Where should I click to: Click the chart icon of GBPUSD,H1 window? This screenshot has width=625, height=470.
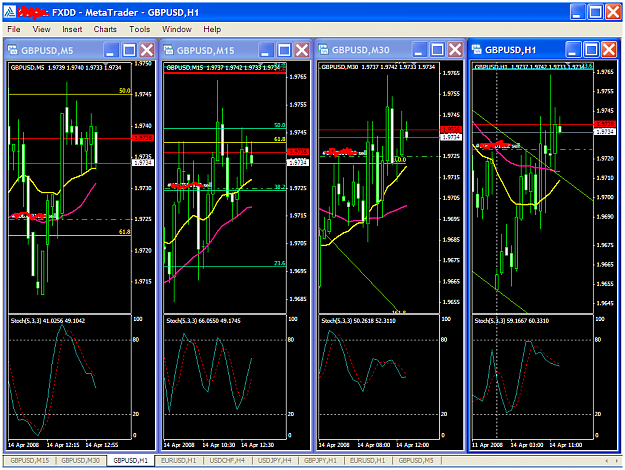(x=476, y=49)
